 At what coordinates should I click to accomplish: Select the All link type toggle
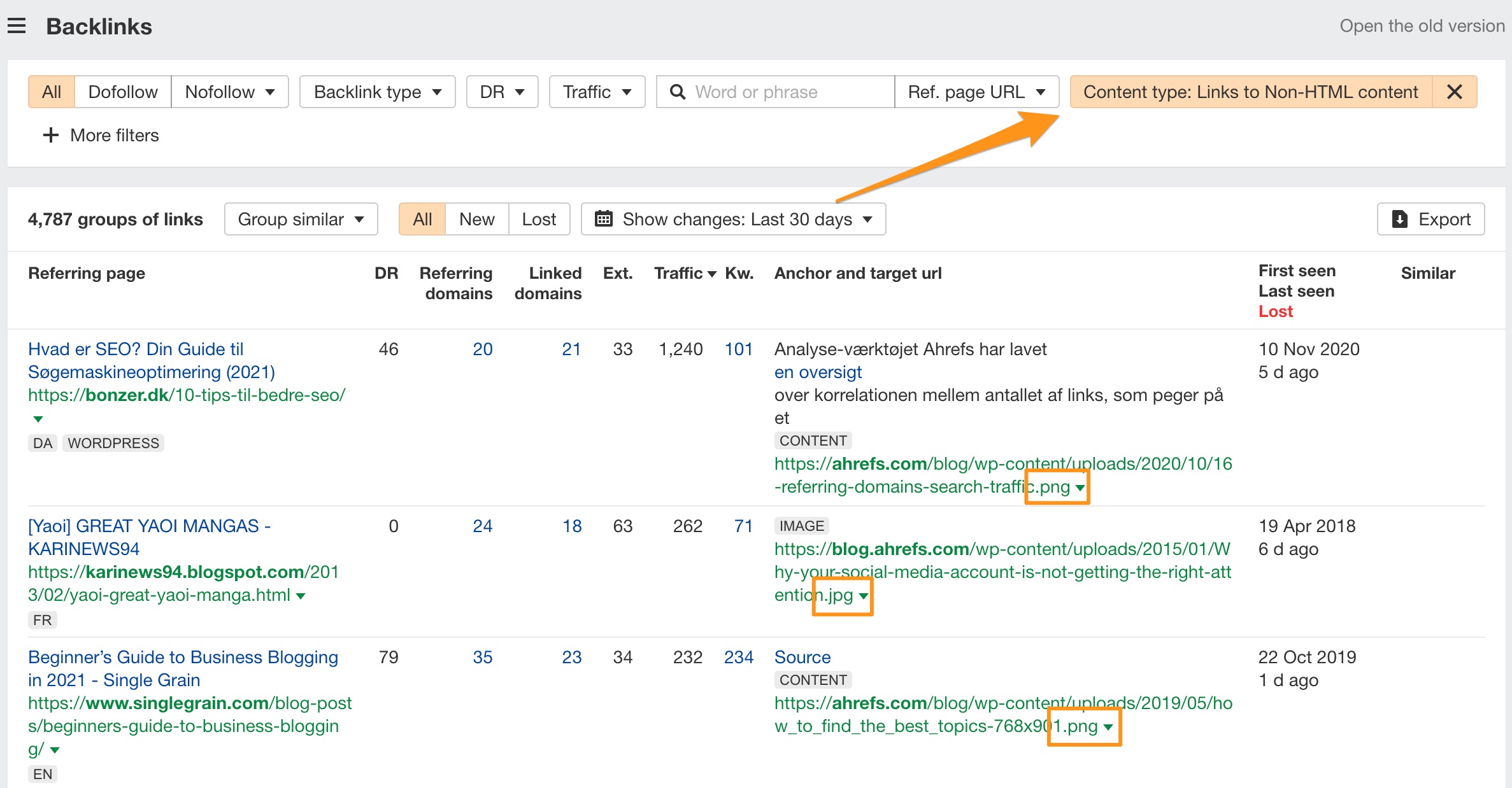(x=52, y=92)
